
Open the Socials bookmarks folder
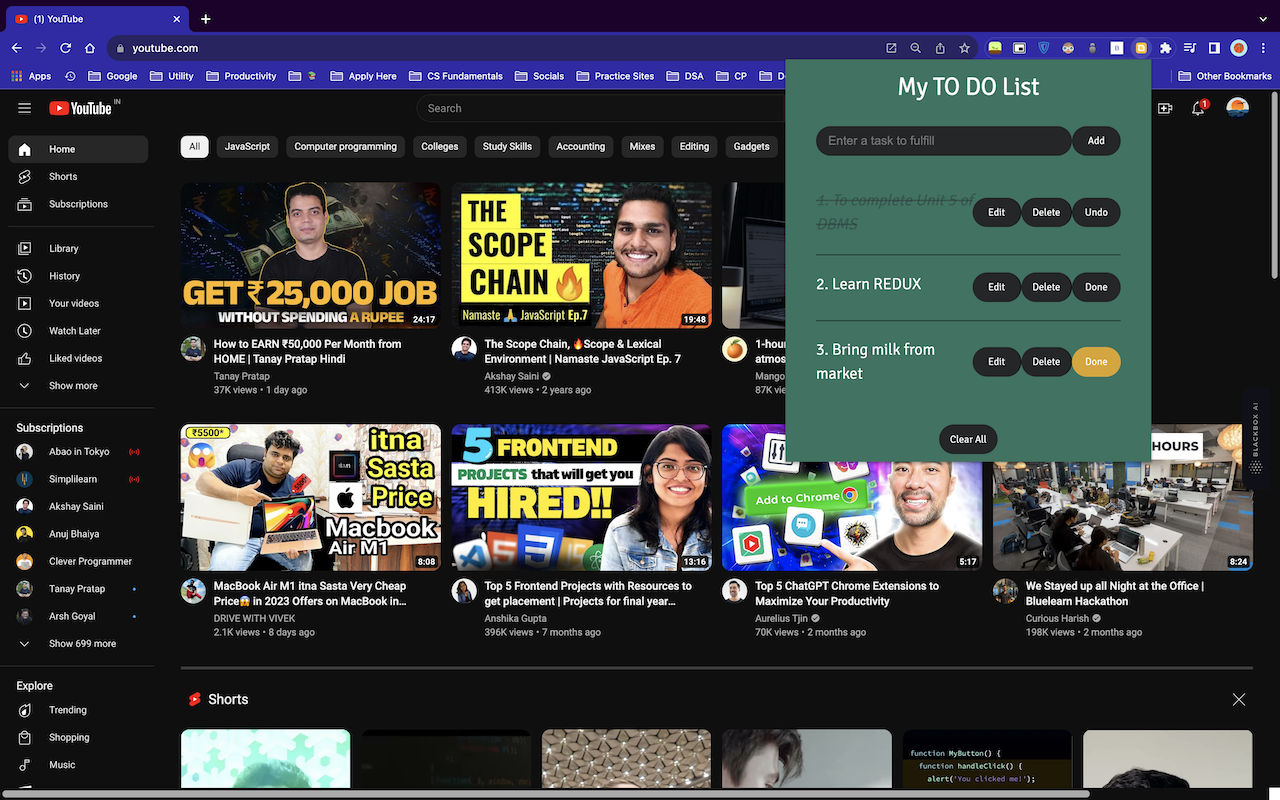540,76
